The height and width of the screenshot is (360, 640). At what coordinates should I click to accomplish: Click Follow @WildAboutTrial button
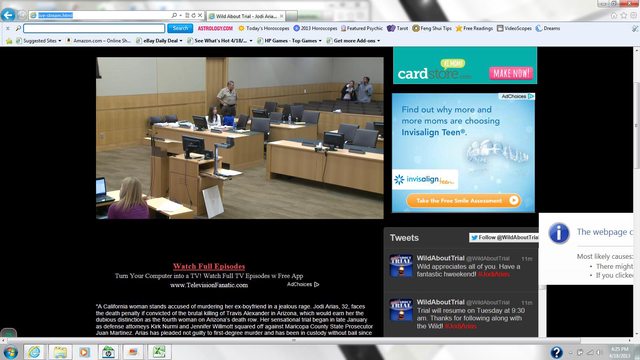[x=504, y=238]
